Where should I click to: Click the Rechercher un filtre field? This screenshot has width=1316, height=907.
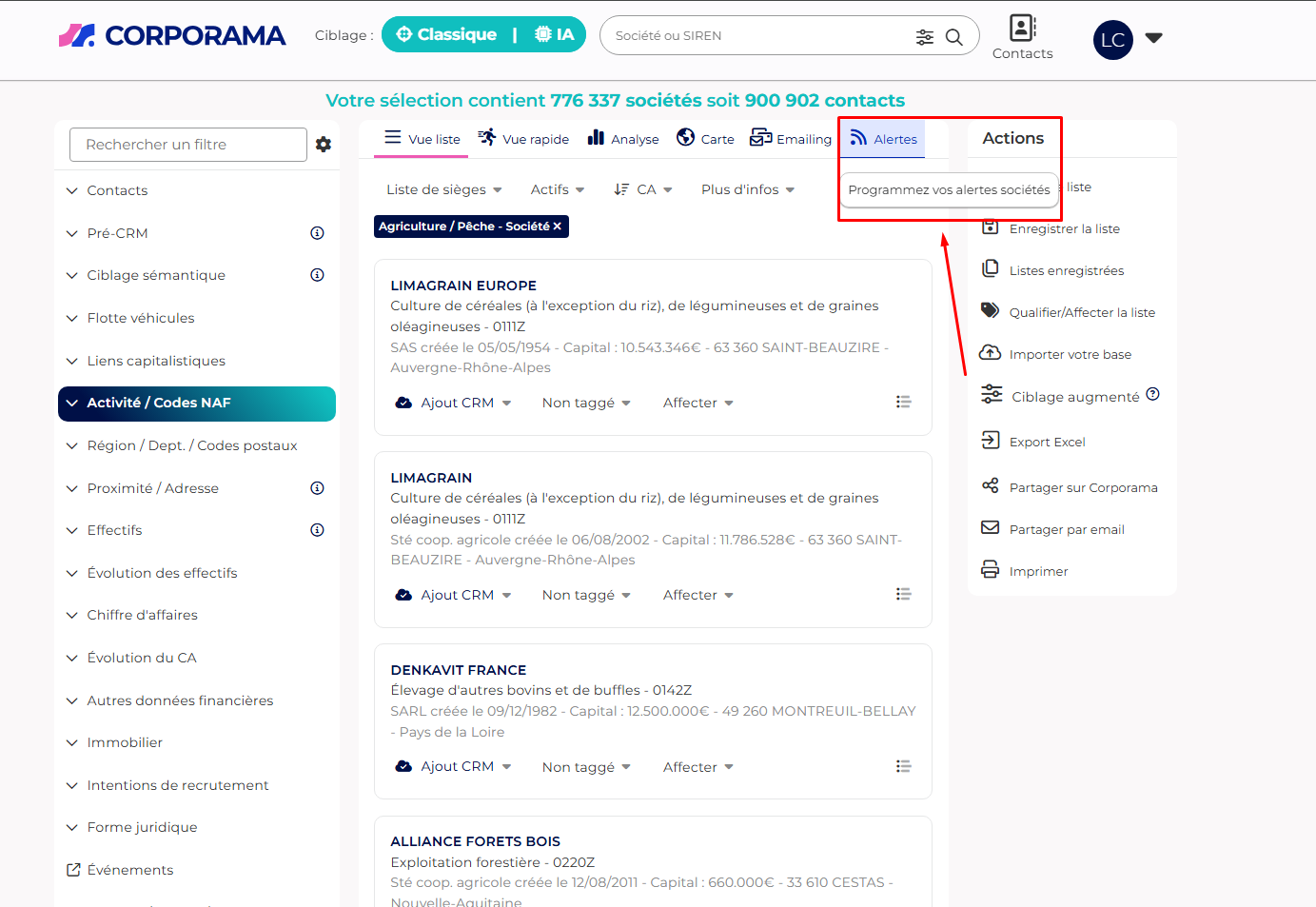[x=187, y=145]
